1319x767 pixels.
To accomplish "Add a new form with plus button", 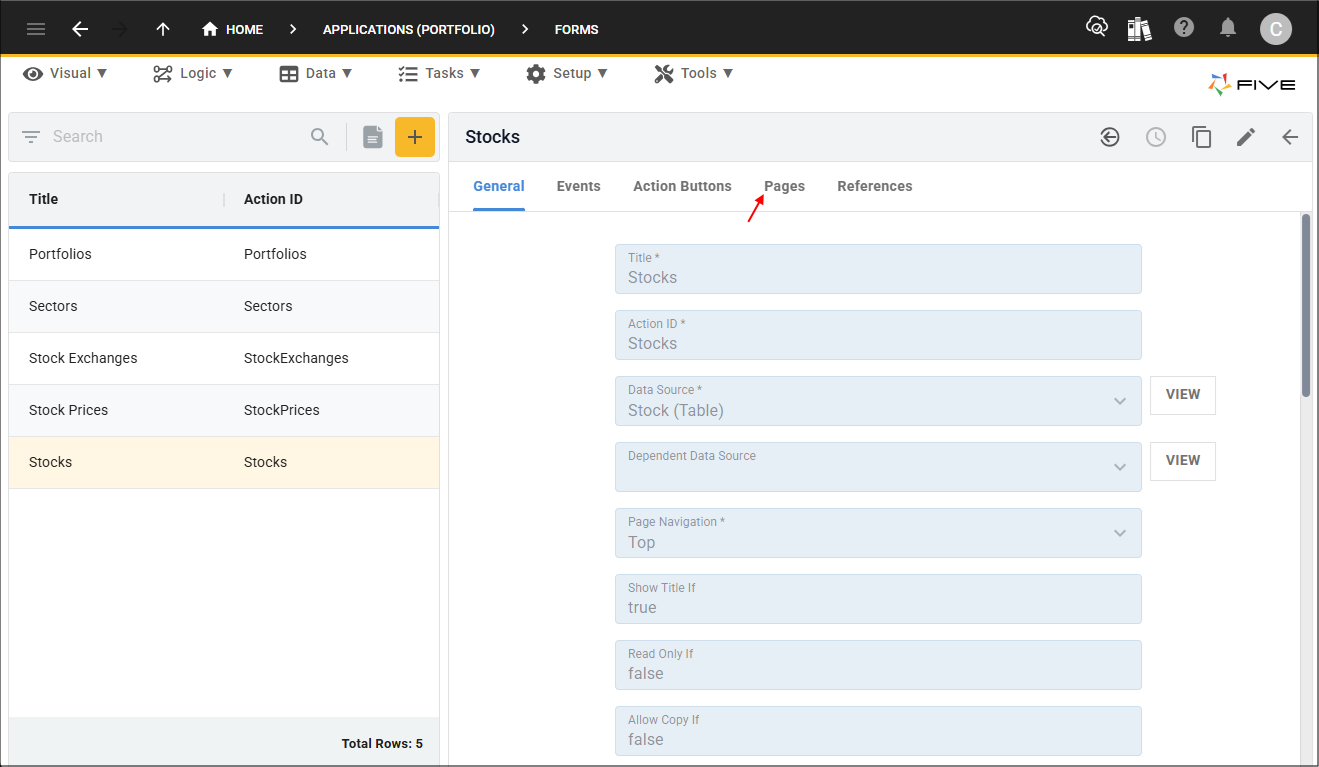I will tap(415, 137).
